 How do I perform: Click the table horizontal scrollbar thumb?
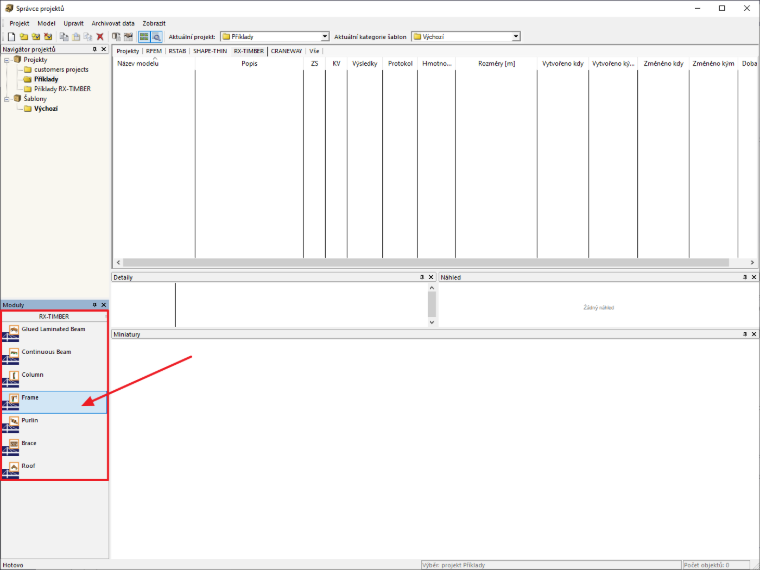[426, 262]
